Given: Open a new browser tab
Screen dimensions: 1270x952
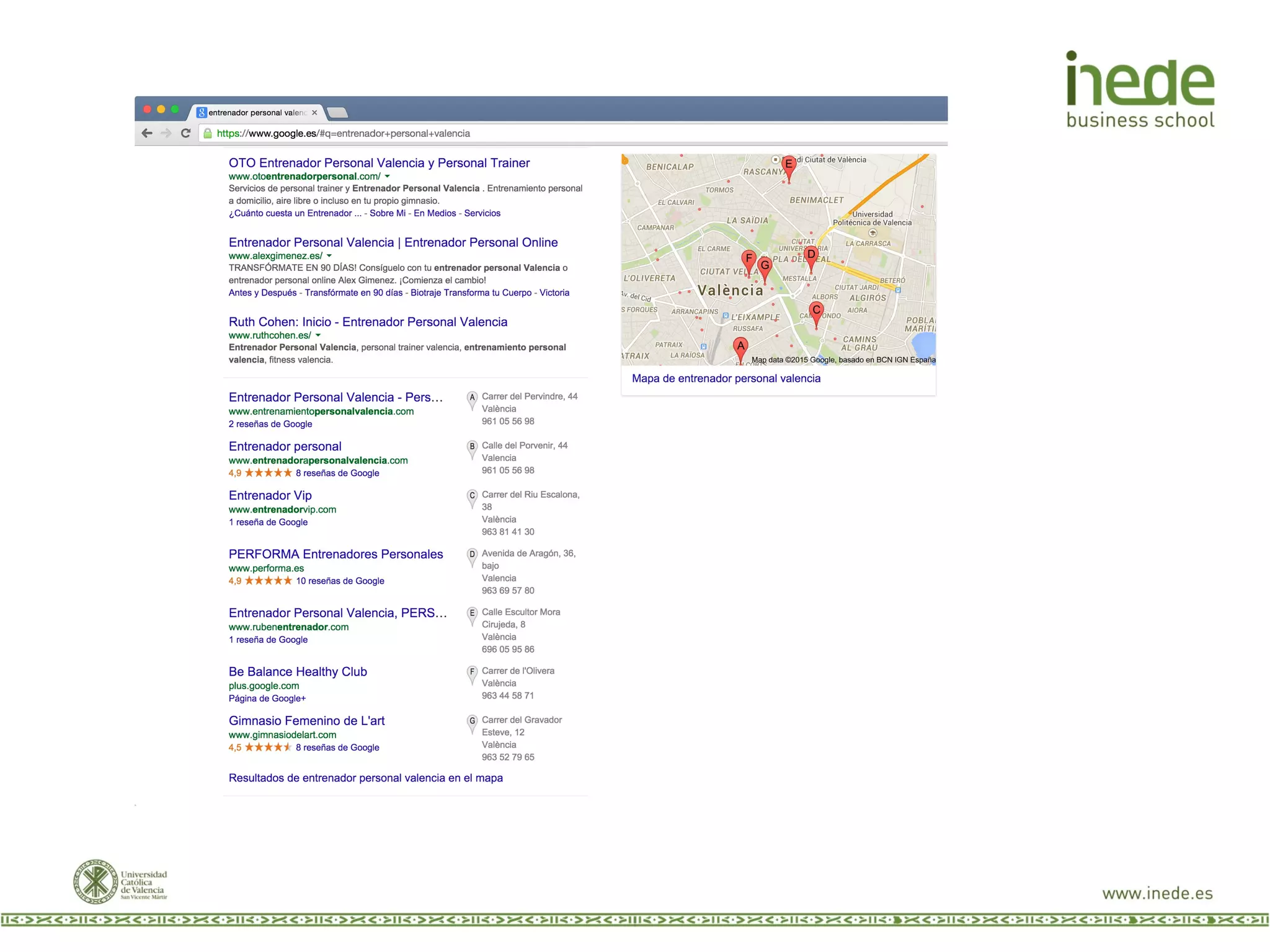Looking at the screenshot, I should coord(337,113).
